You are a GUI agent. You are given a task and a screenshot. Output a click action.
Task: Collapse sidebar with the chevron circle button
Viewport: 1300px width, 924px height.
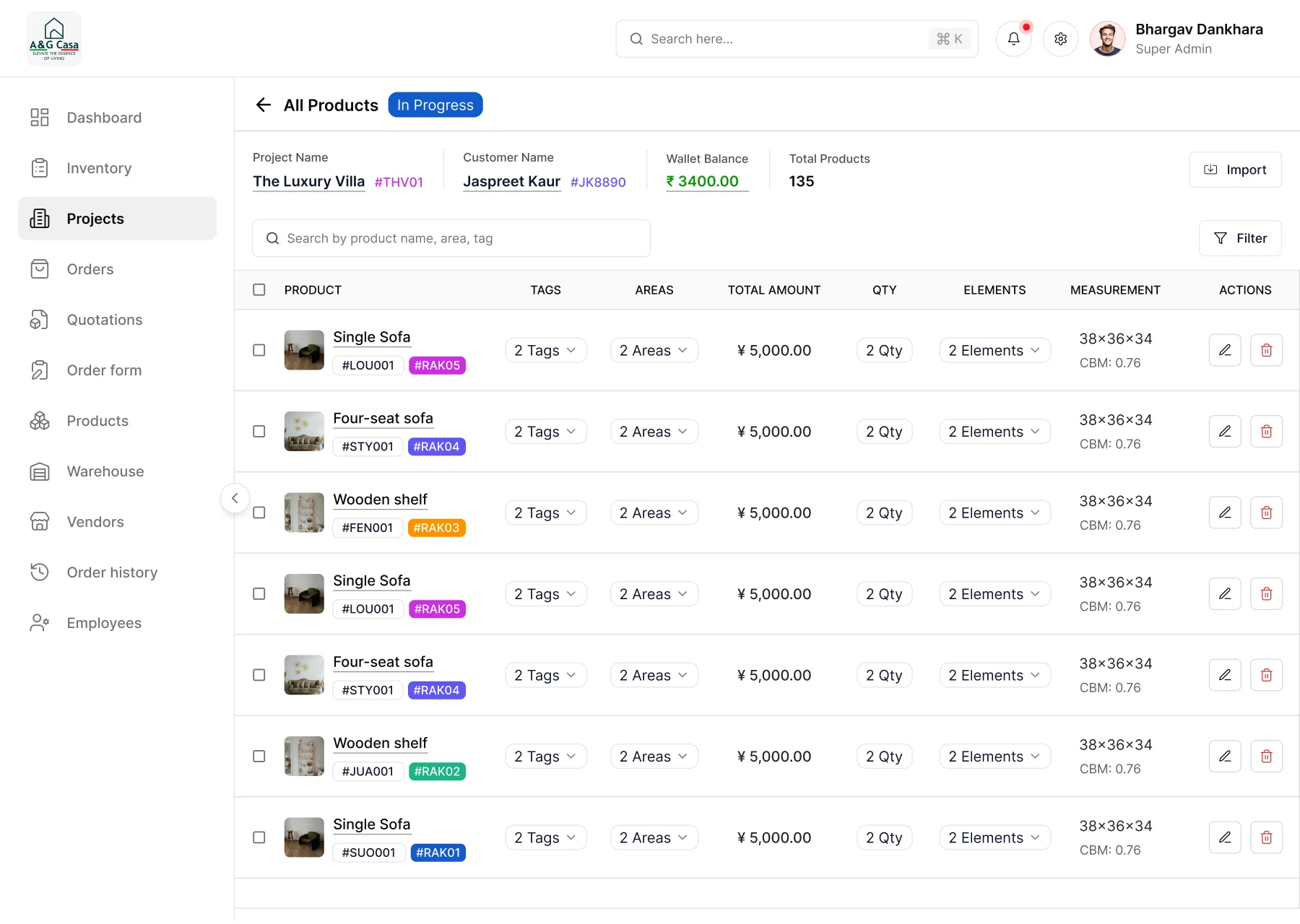pos(235,498)
